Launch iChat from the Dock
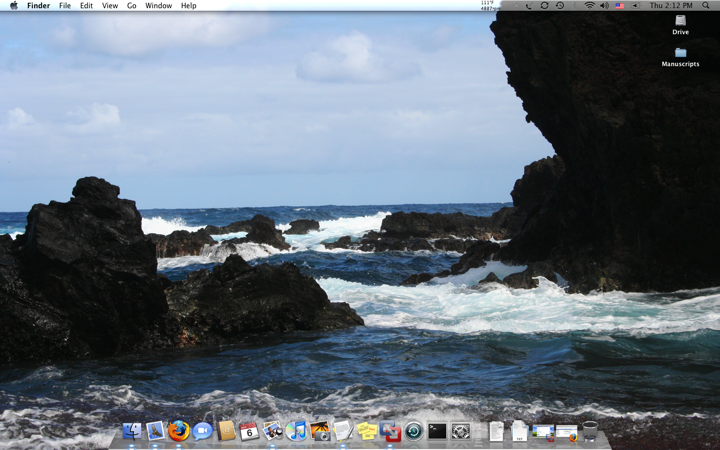This screenshot has width=720, height=450. [203, 431]
